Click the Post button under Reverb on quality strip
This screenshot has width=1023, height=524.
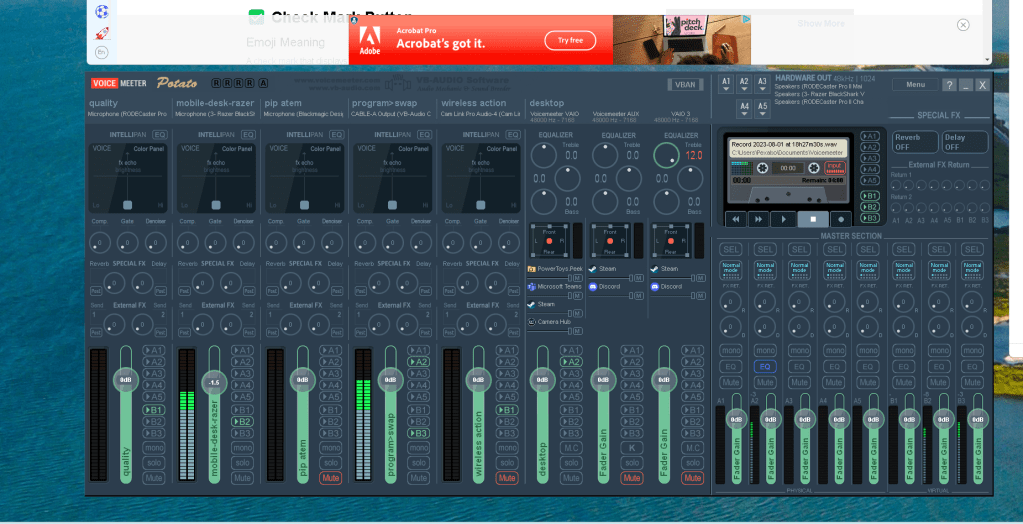(95, 291)
